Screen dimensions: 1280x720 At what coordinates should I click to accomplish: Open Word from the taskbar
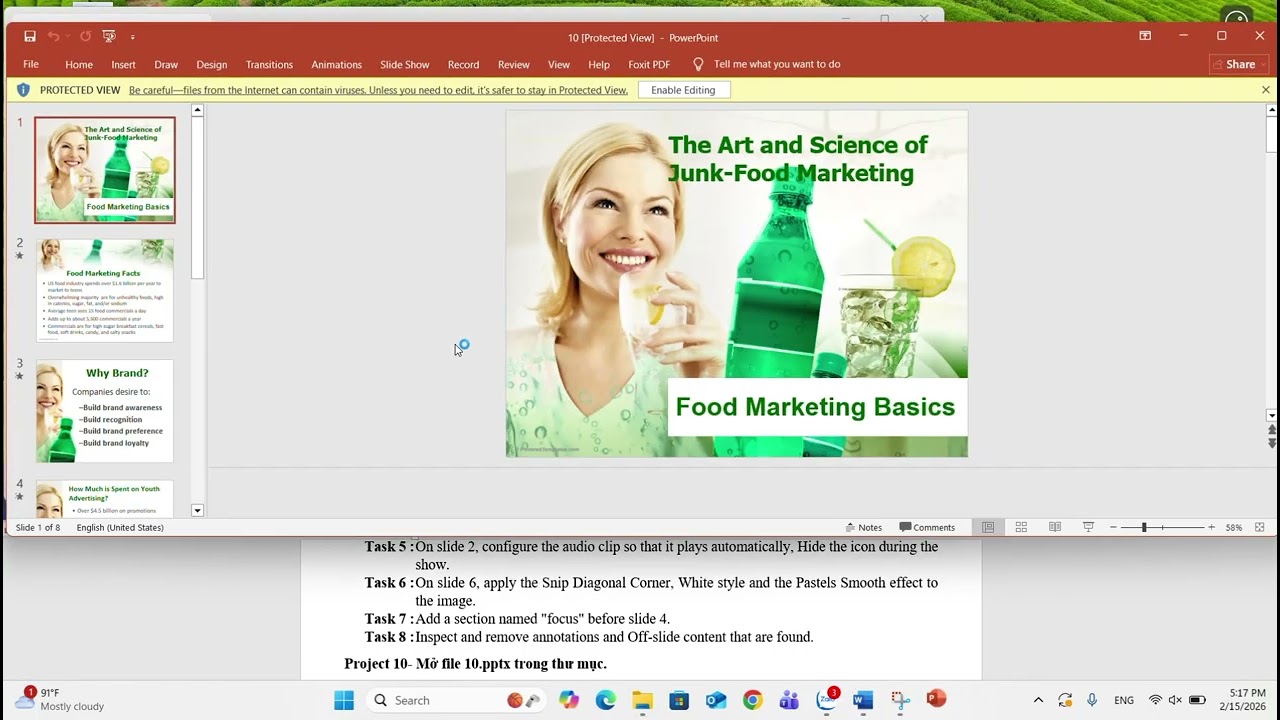point(863,700)
